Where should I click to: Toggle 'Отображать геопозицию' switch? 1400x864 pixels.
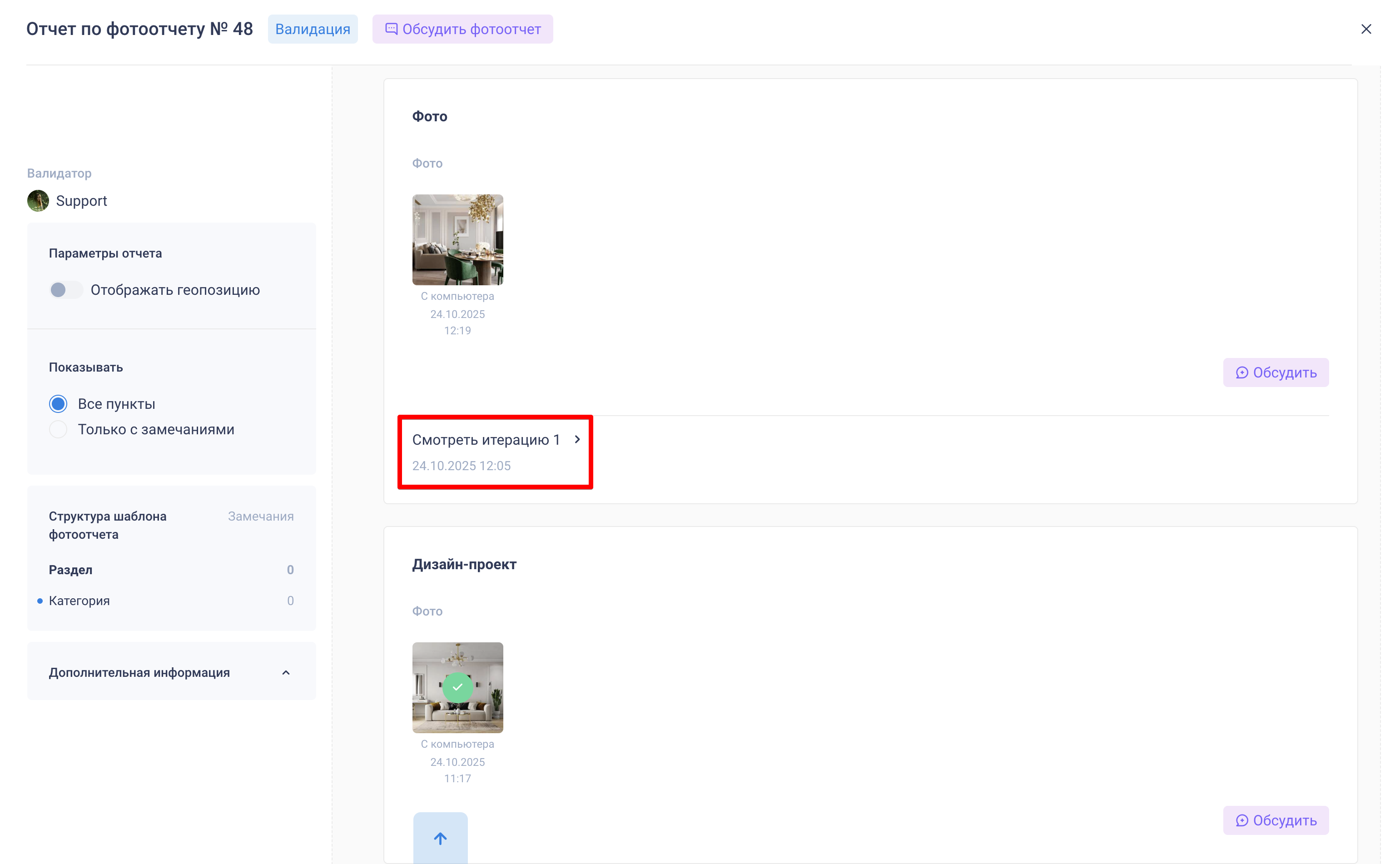(x=65, y=290)
